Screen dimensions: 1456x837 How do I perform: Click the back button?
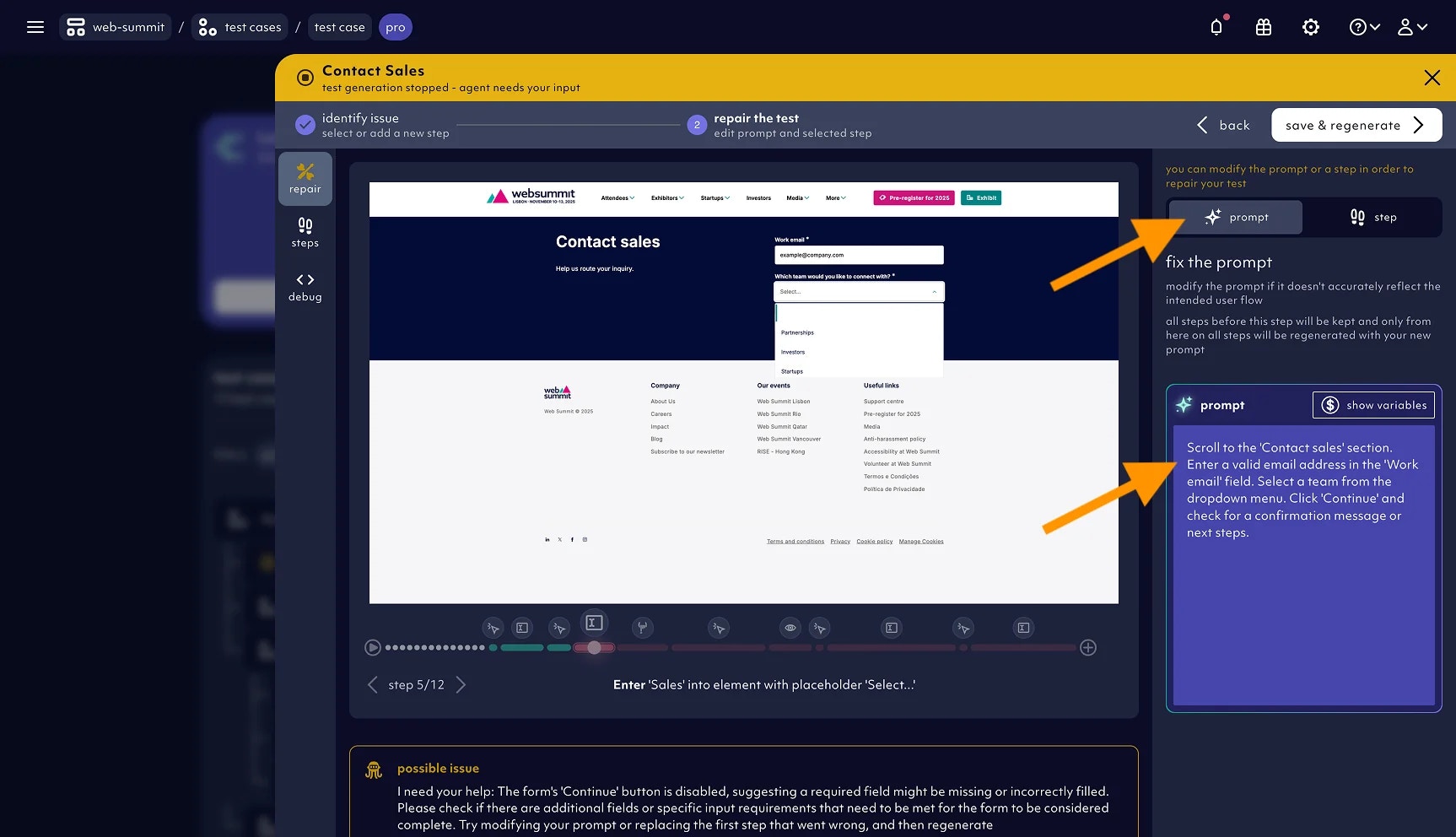point(1223,125)
